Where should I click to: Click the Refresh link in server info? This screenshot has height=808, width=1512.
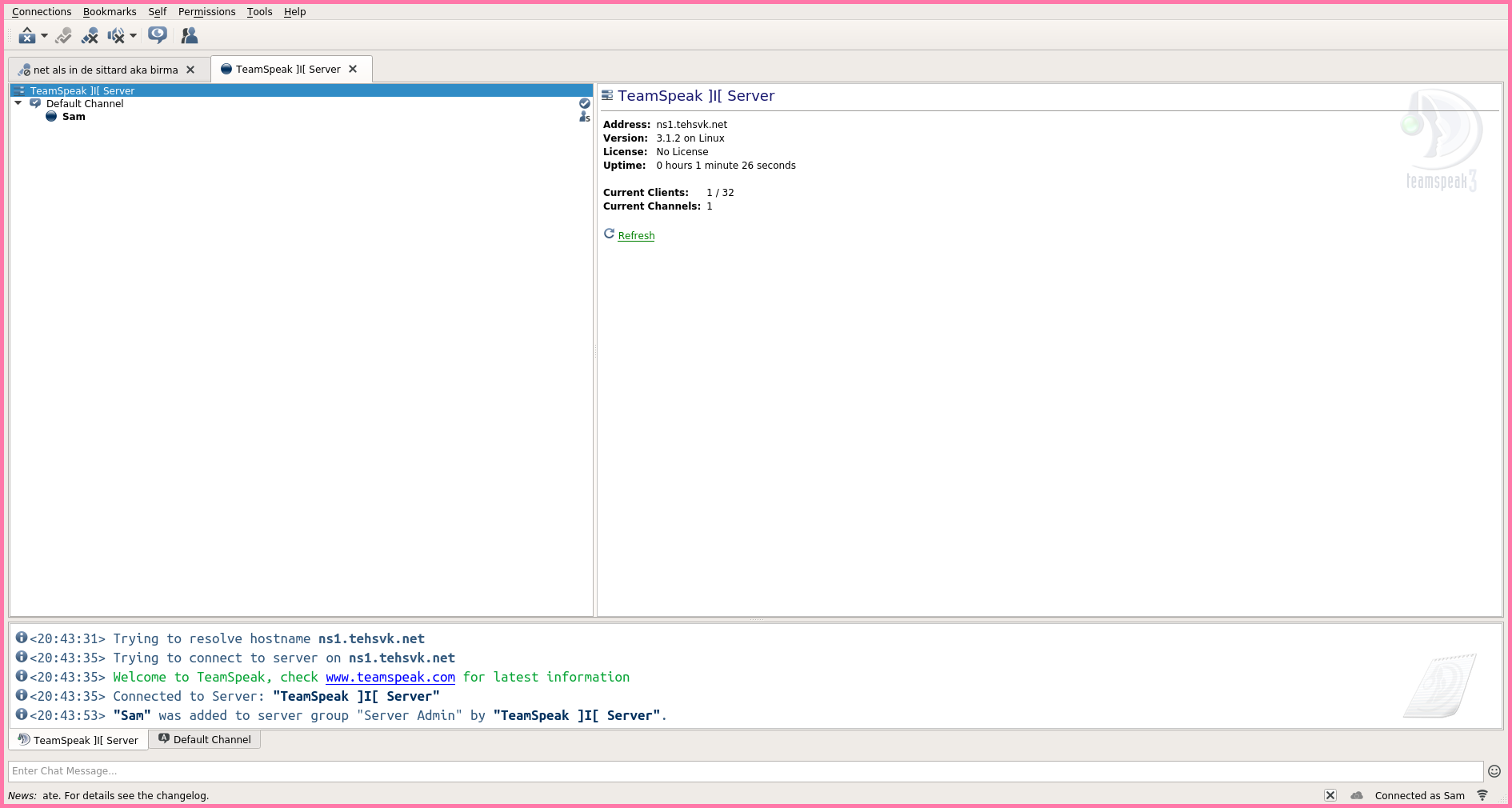[636, 236]
